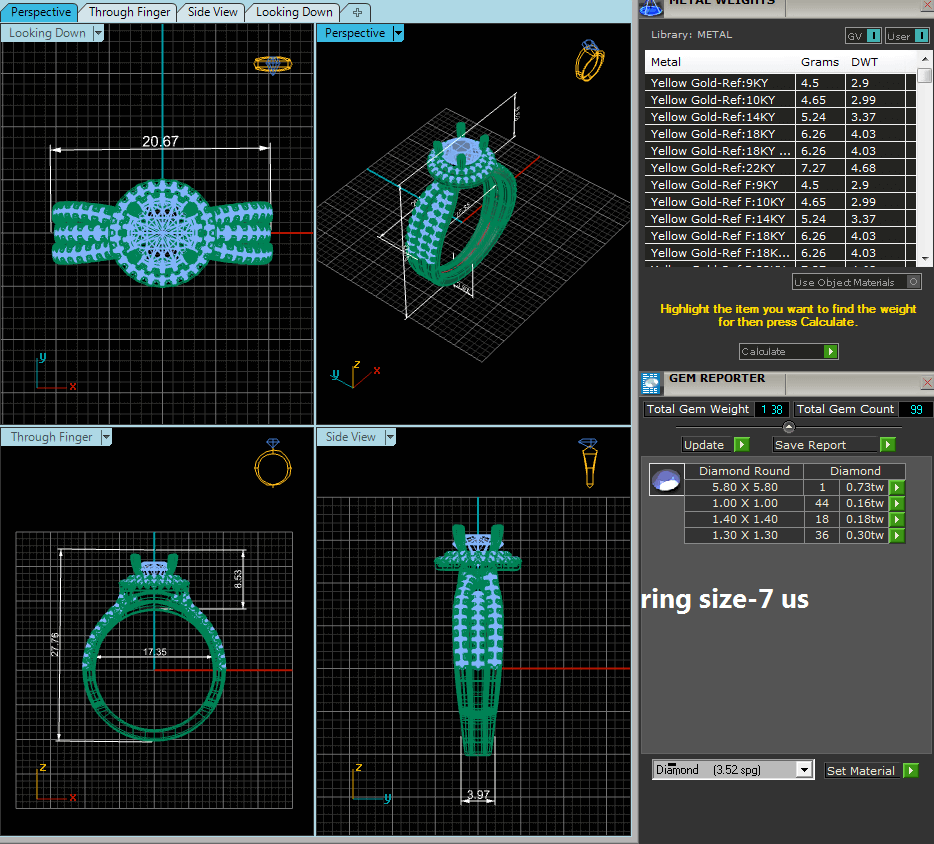Image resolution: width=934 pixels, height=844 pixels.
Task: Click the round diamond gem thumbnail
Action: click(665, 481)
